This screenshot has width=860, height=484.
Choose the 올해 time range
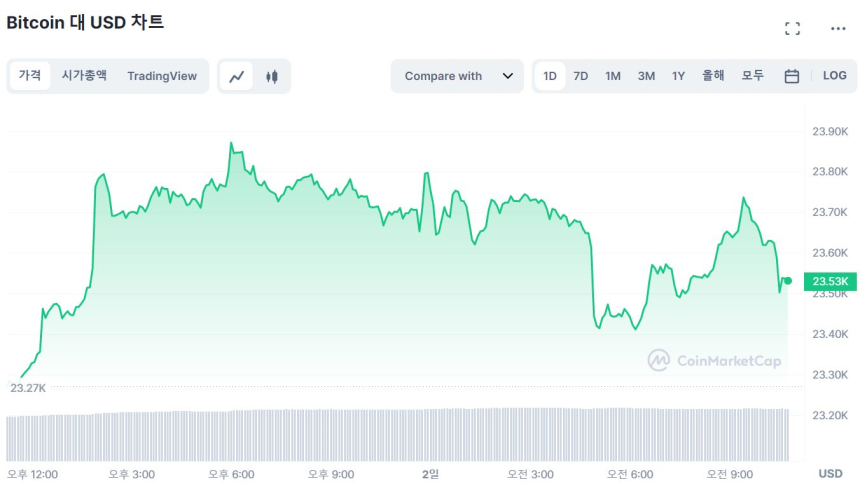[x=713, y=76]
